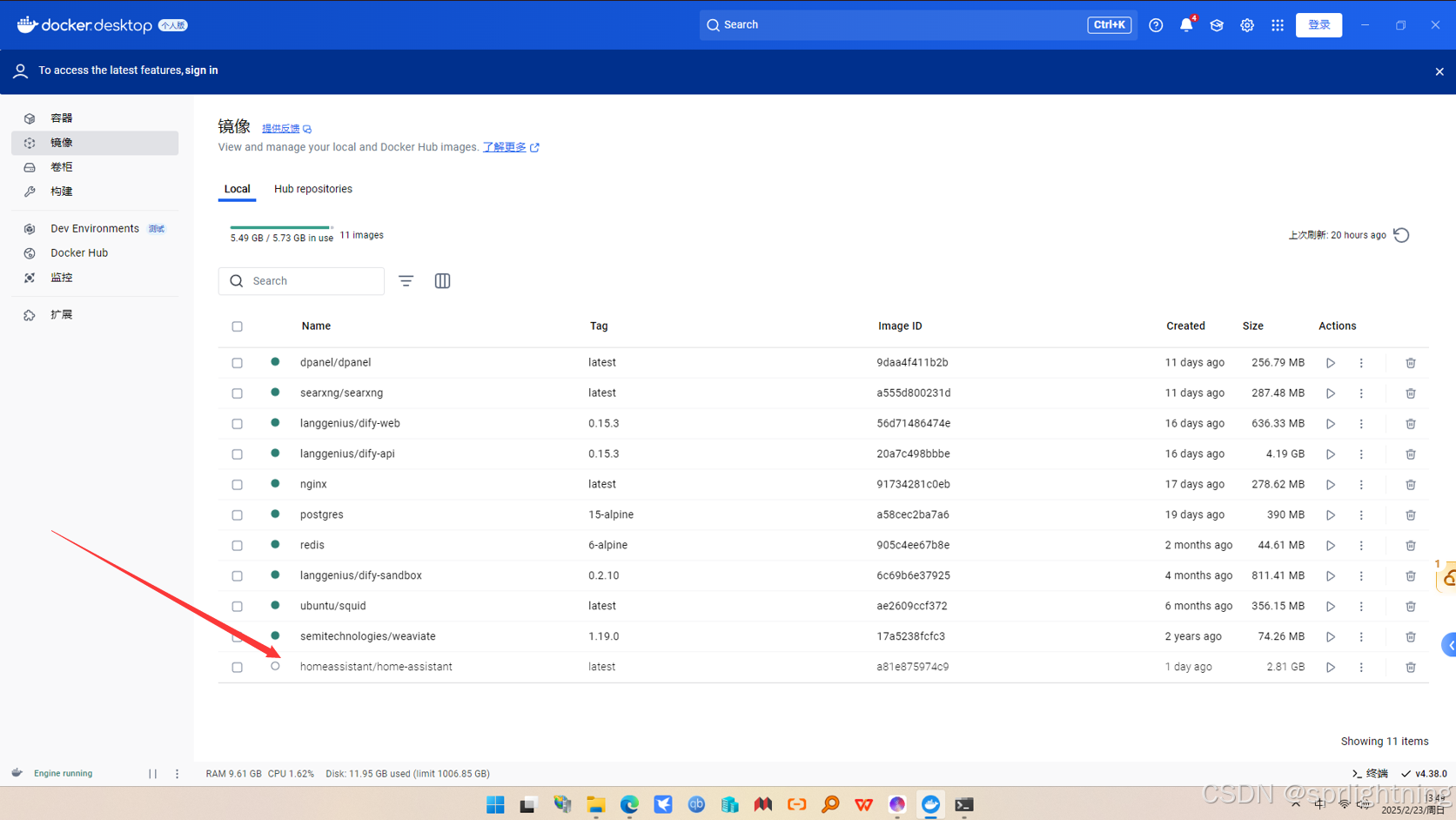Select all images checkbox in header
Viewport: 1456px width, 820px height.
pyautogui.click(x=237, y=326)
